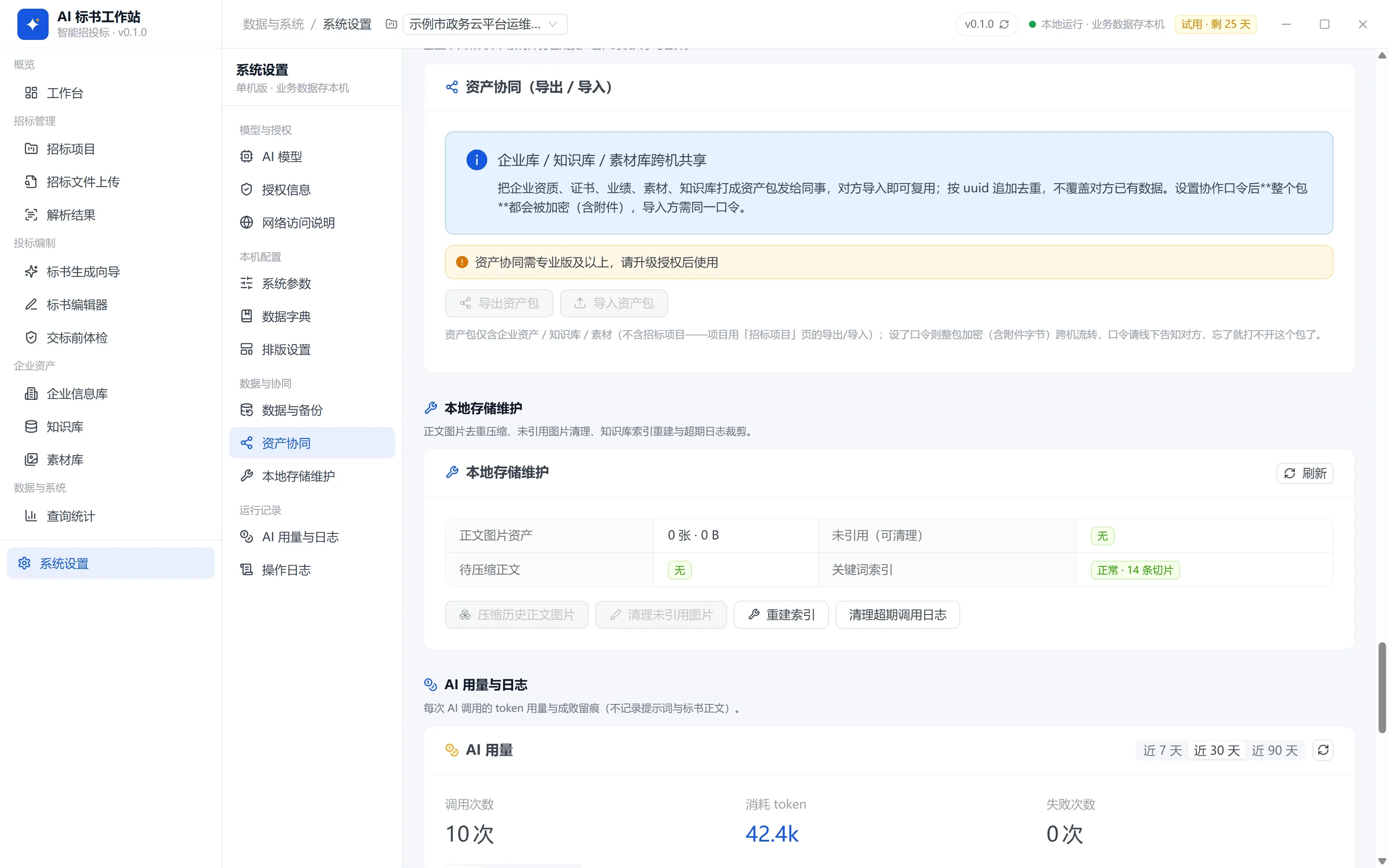Select 系统设置 in the left sidebar
Viewport: 1389px width, 868px height.
[111, 563]
